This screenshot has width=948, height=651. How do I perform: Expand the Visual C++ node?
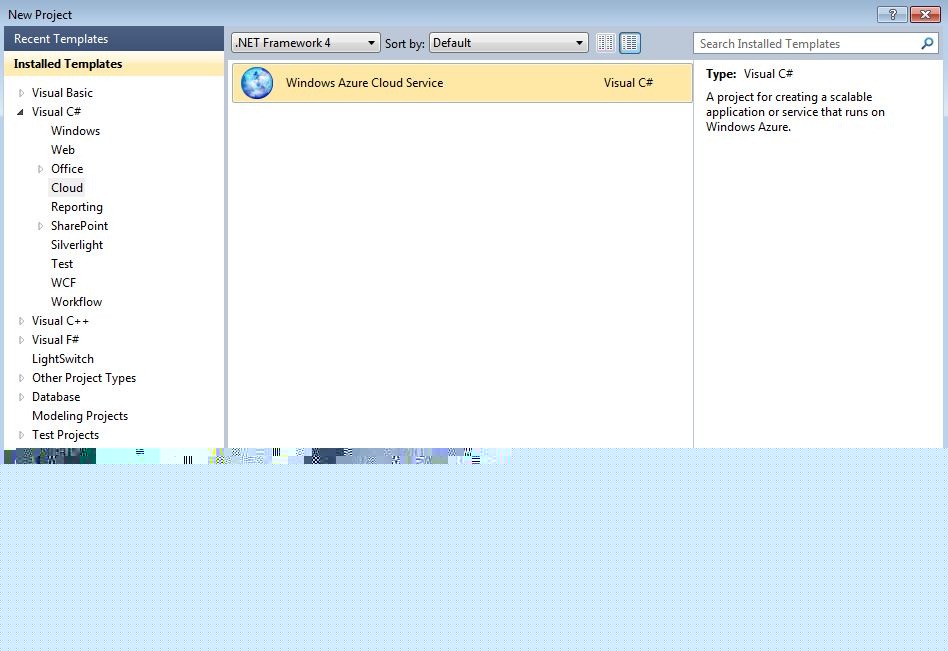point(21,321)
